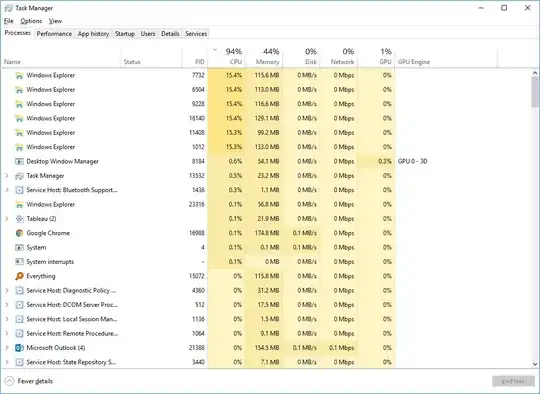
Task: Switch to the Users tab
Action: click(148, 34)
